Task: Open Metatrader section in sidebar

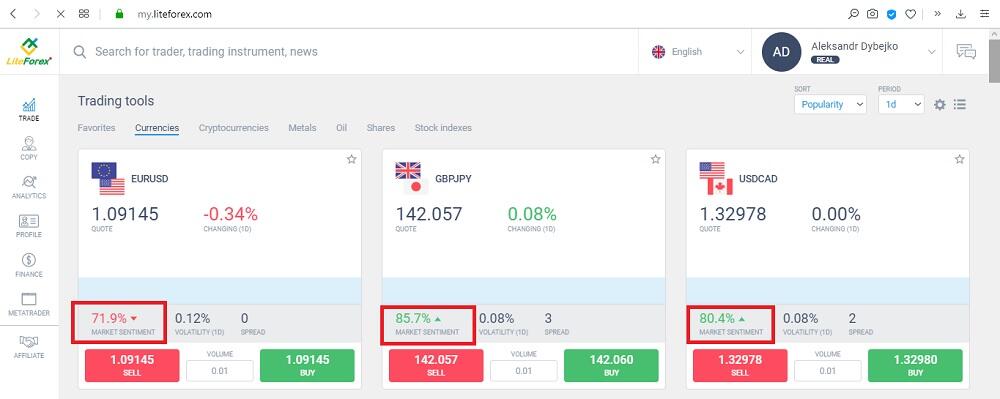Action: click(29, 304)
